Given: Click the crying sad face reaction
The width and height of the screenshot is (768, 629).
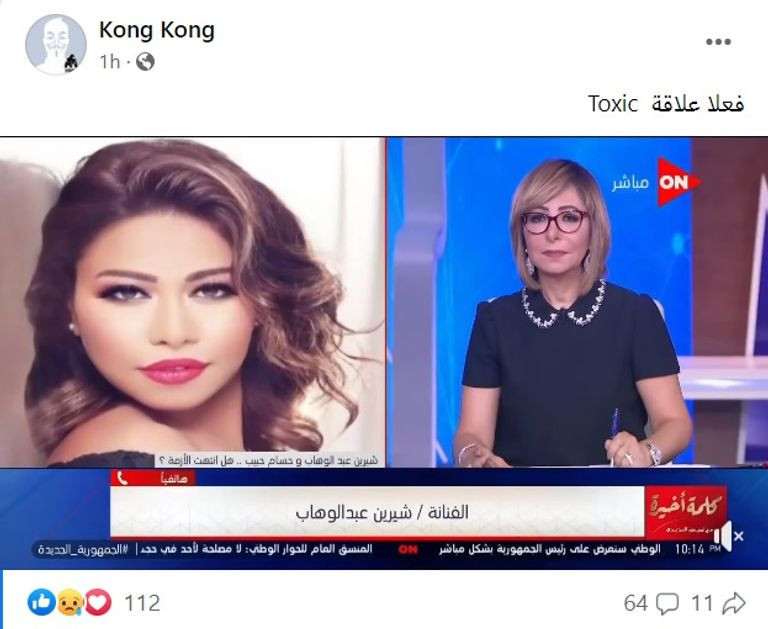Looking at the screenshot, I should (x=70, y=603).
